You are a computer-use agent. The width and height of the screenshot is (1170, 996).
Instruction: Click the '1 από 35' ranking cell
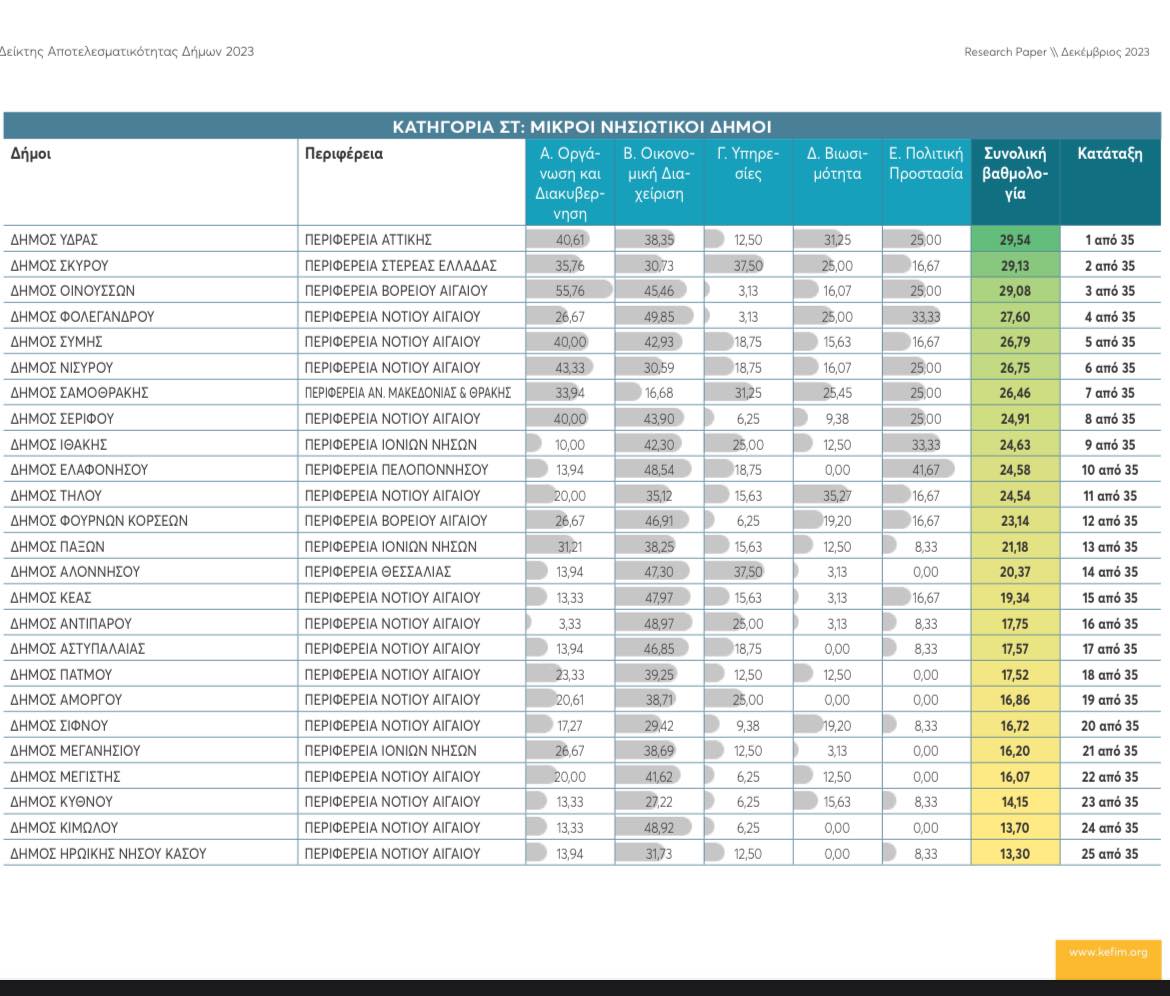point(1109,240)
